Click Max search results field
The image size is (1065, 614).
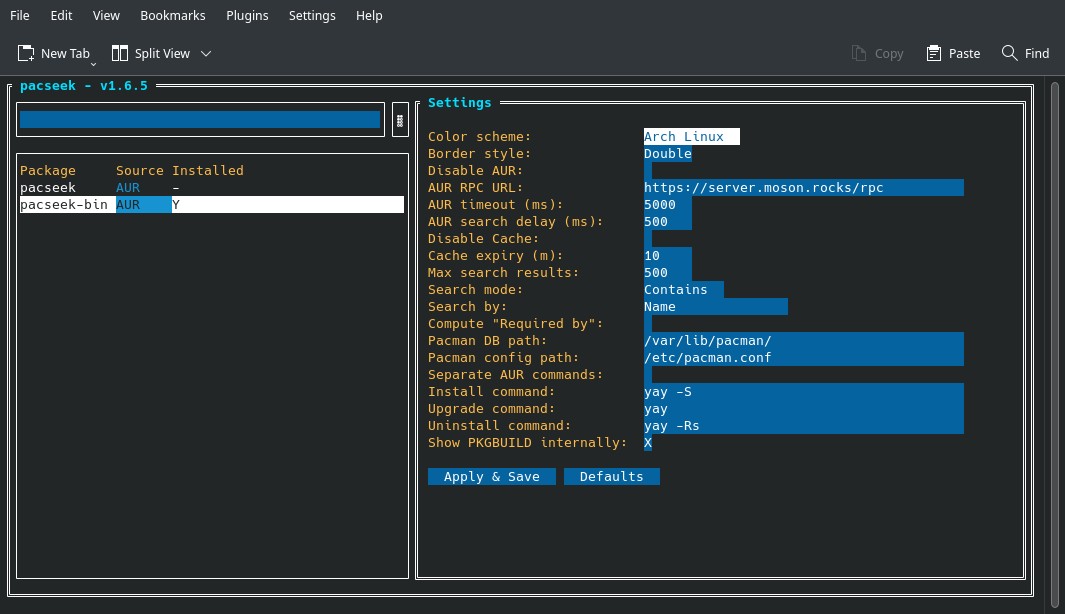coord(668,272)
